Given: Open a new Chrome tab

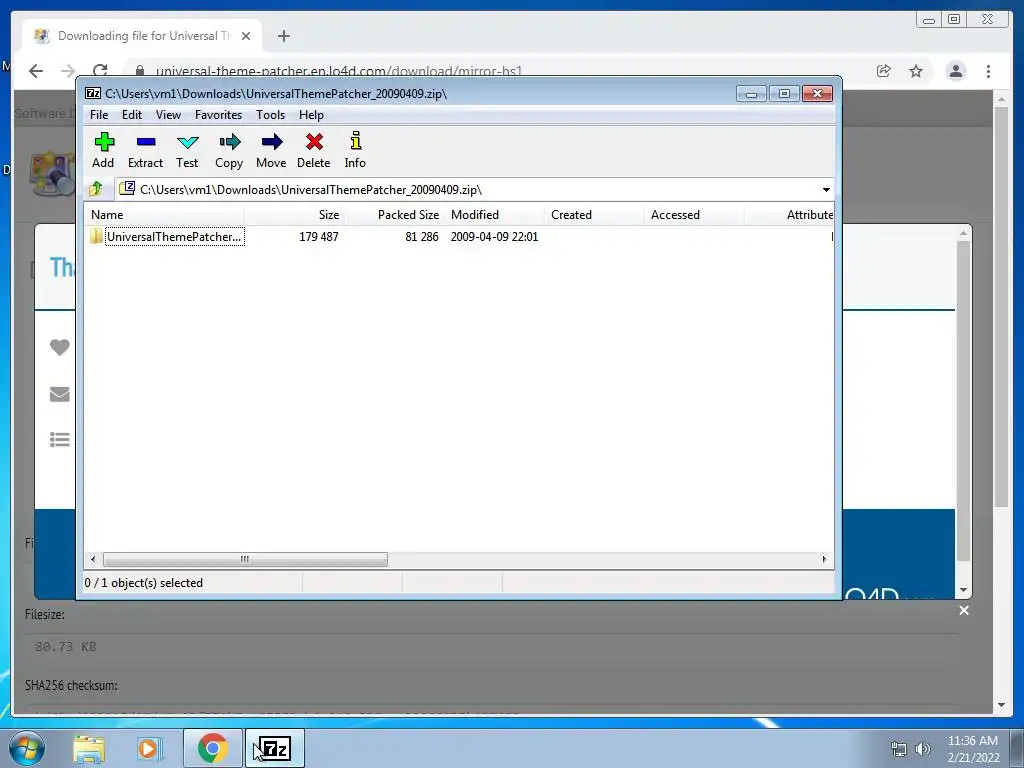Looking at the screenshot, I should [x=283, y=36].
